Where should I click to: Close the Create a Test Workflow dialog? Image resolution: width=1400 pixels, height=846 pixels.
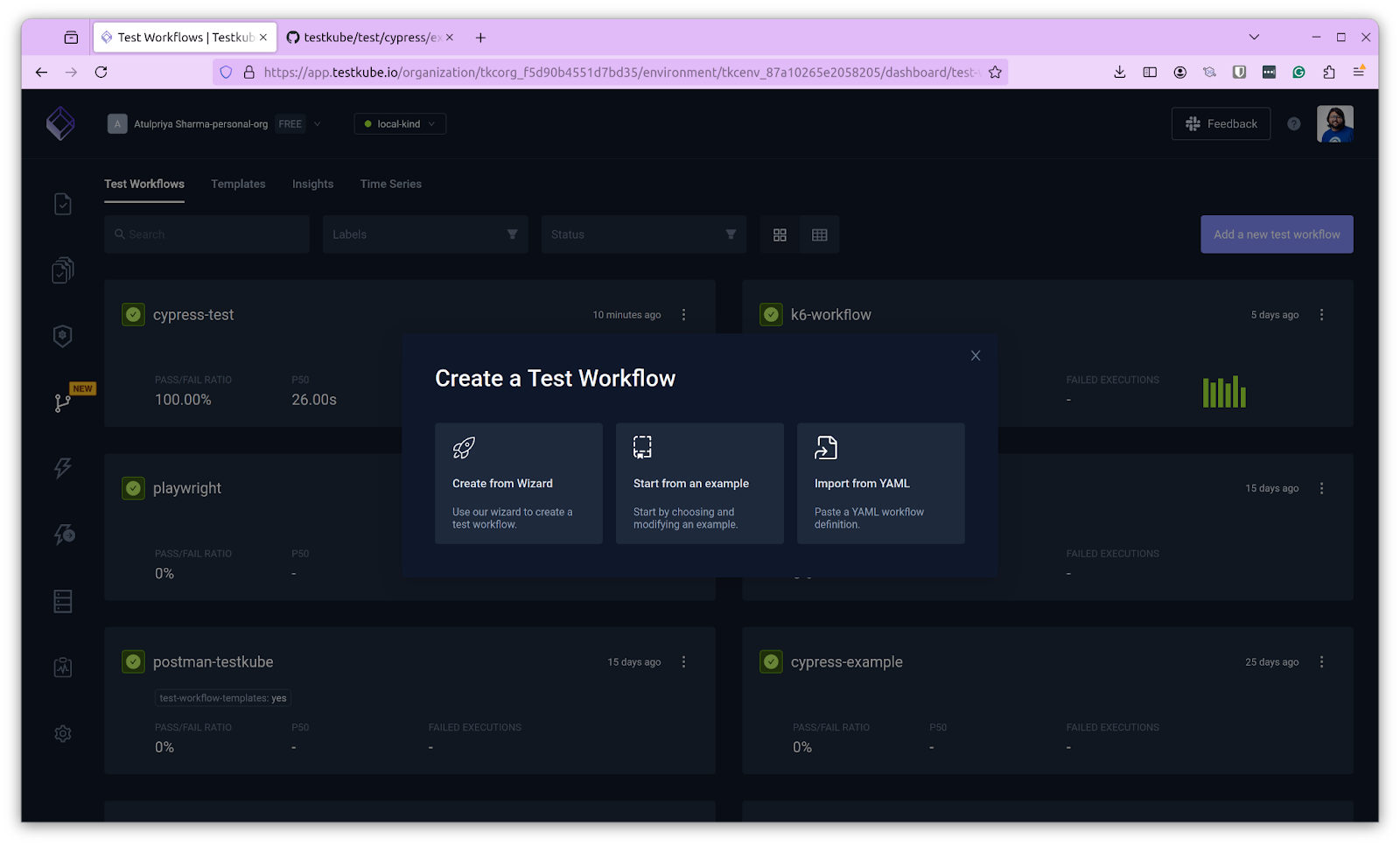click(976, 355)
